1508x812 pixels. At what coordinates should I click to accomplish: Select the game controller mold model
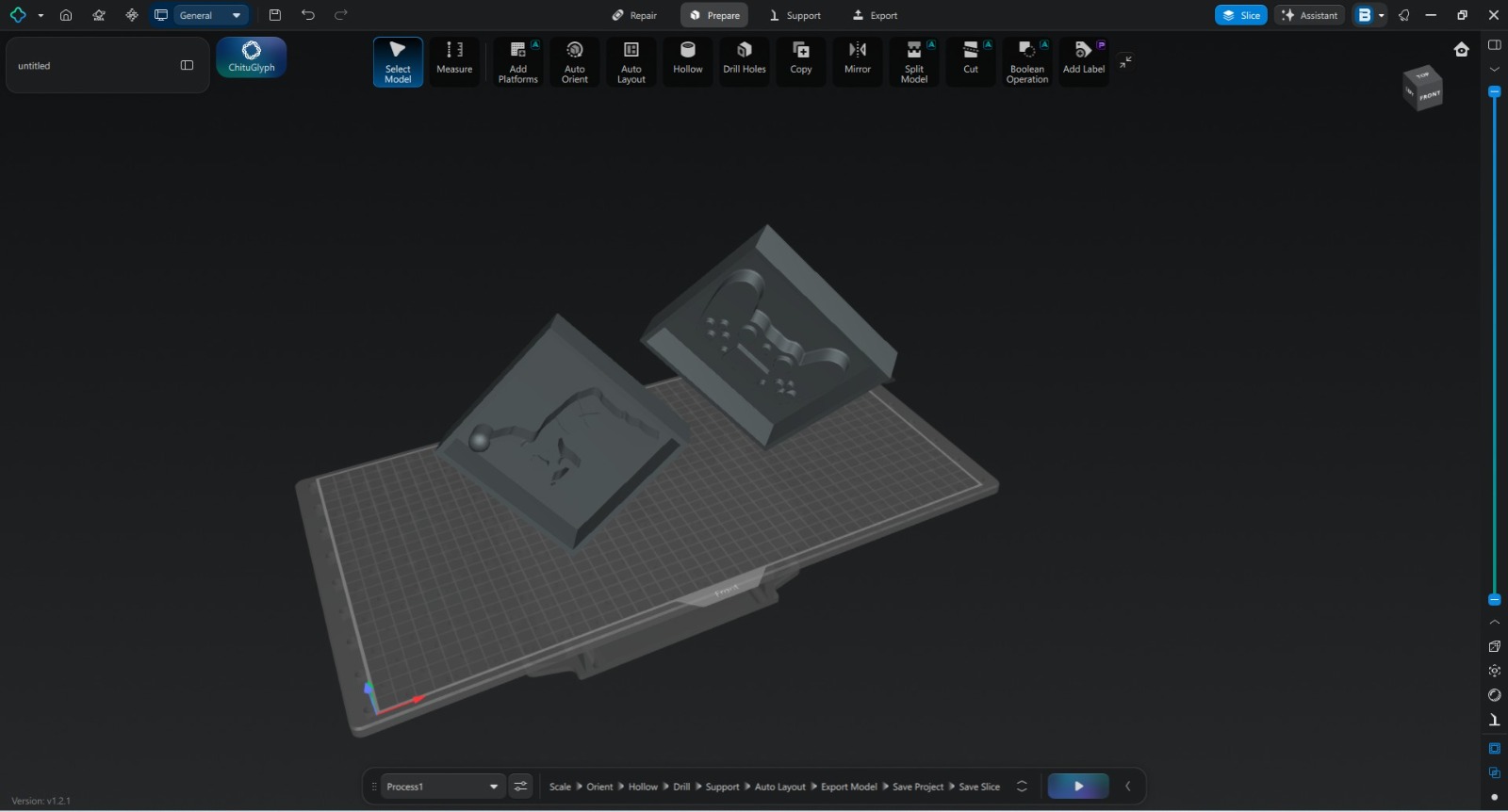[x=769, y=336]
